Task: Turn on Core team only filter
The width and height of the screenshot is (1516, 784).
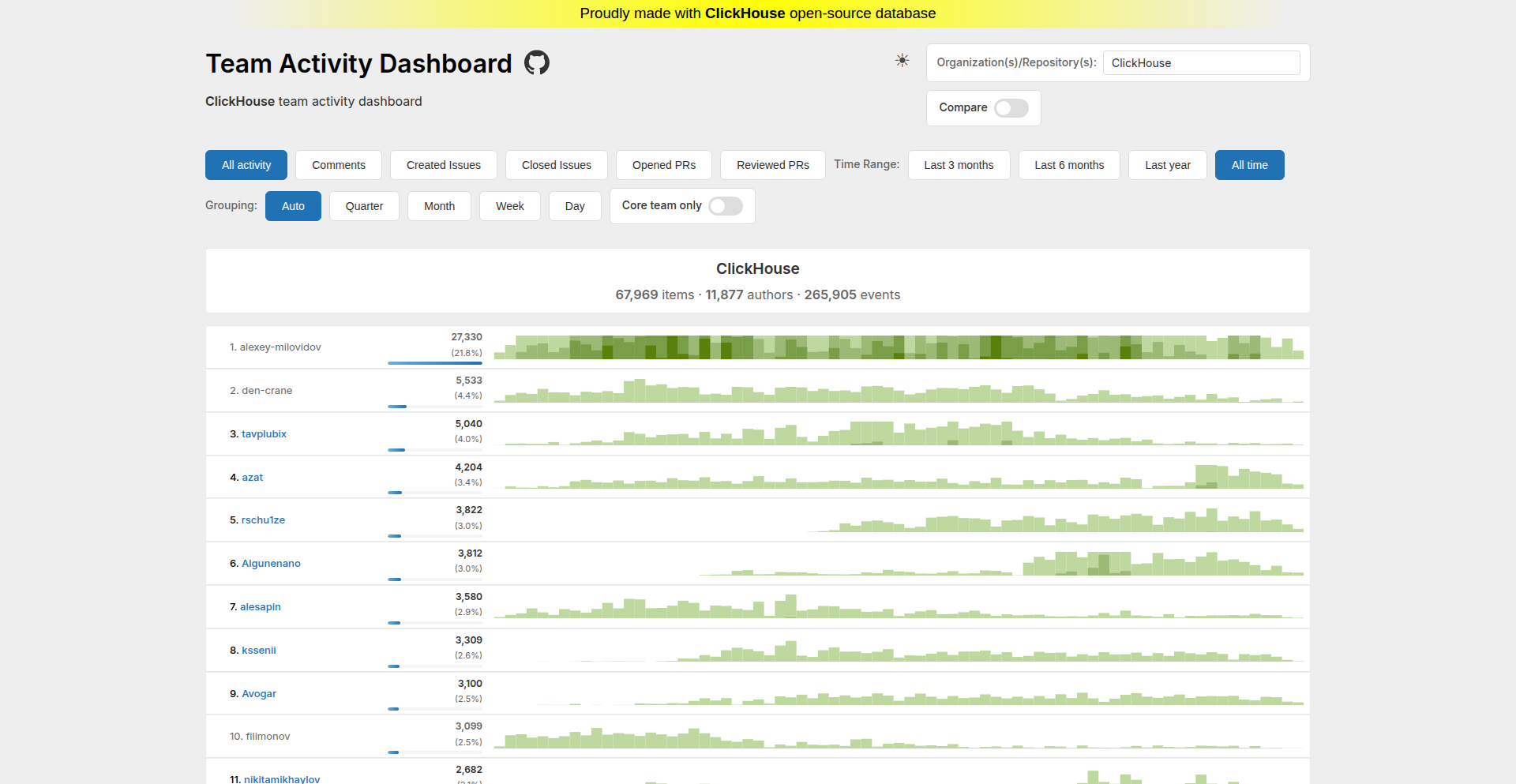Action: [x=725, y=205]
